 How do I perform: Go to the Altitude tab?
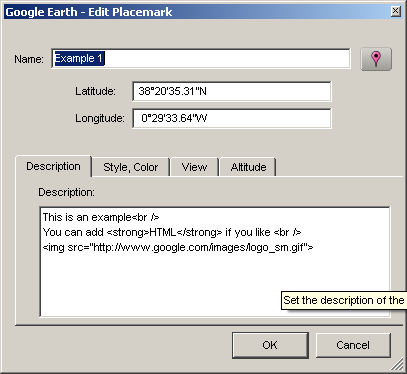tap(248, 167)
